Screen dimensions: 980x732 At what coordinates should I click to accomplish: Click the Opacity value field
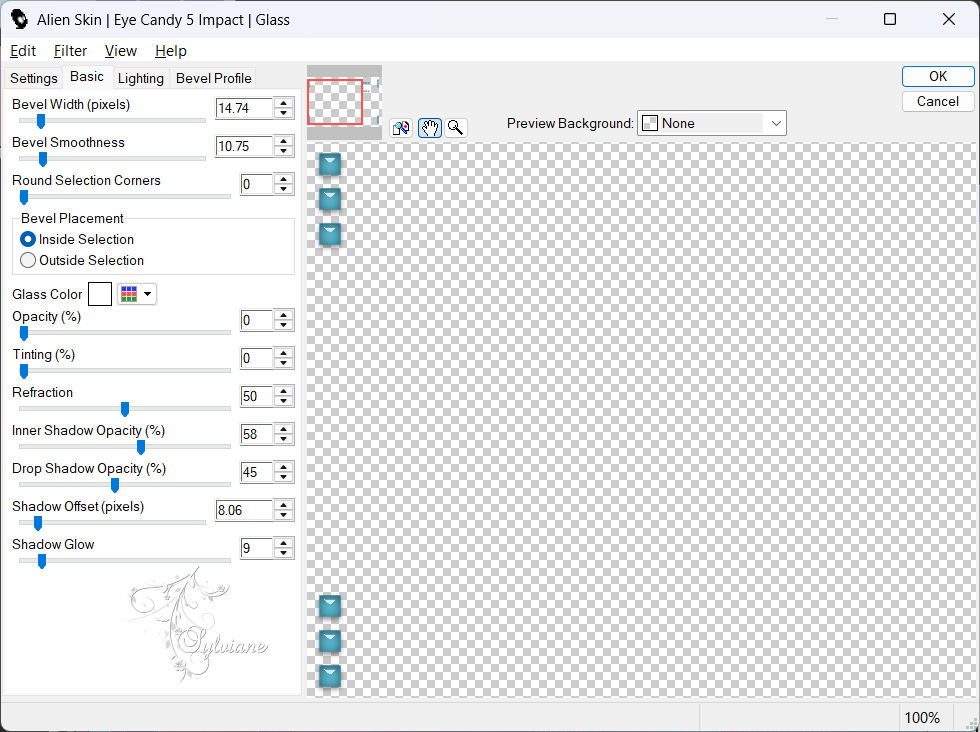[257, 321]
